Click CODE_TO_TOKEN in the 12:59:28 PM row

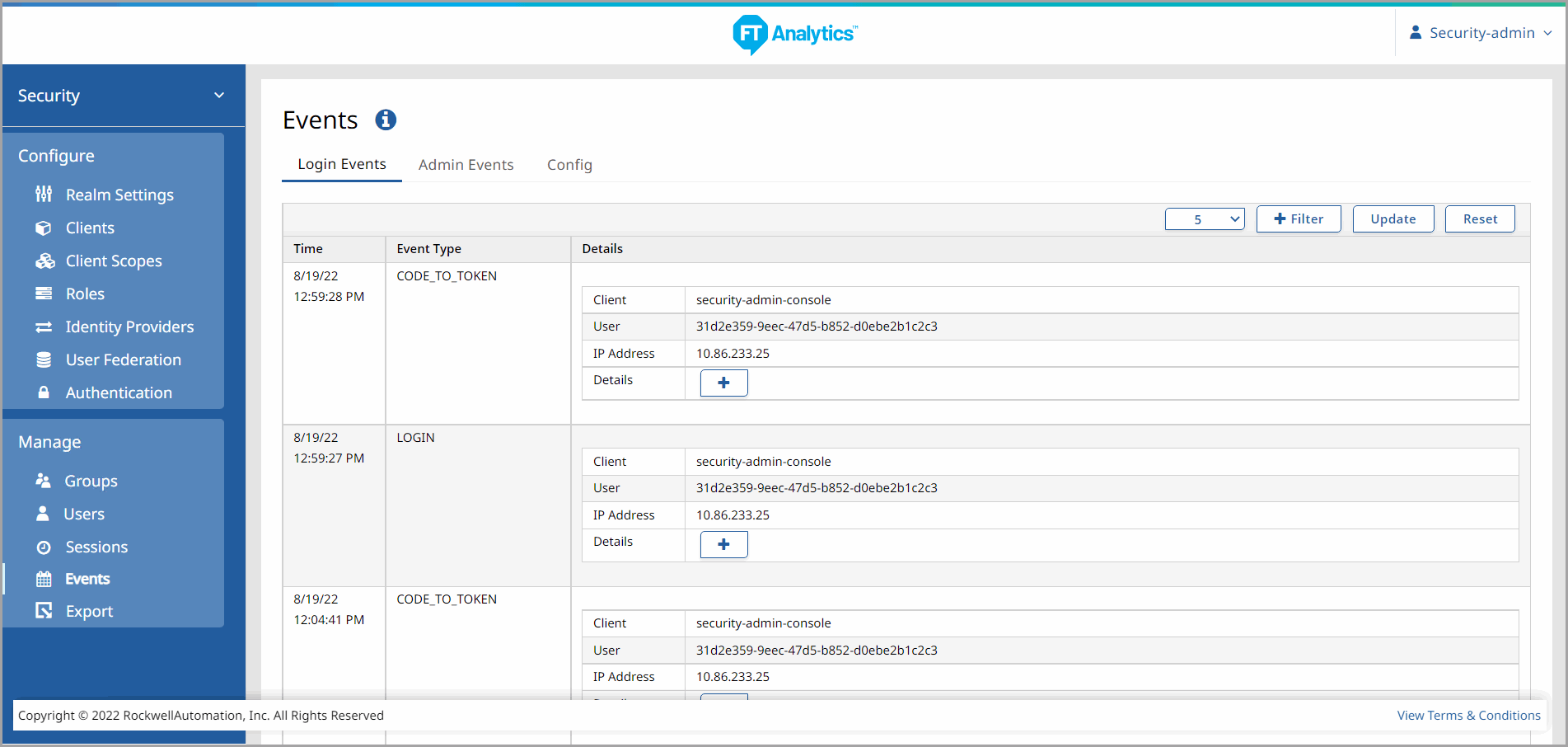[x=447, y=275]
